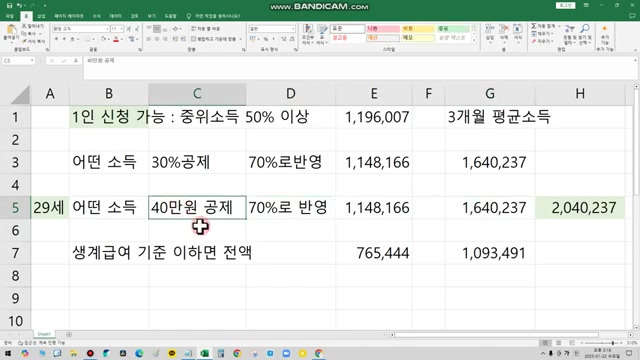The image size is (640, 360).
Task: Switch to Normal view in status bar
Action: point(545,343)
